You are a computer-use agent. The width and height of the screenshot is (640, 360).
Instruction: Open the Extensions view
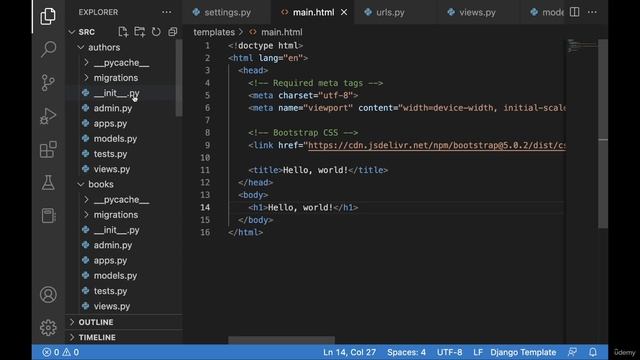(48, 149)
